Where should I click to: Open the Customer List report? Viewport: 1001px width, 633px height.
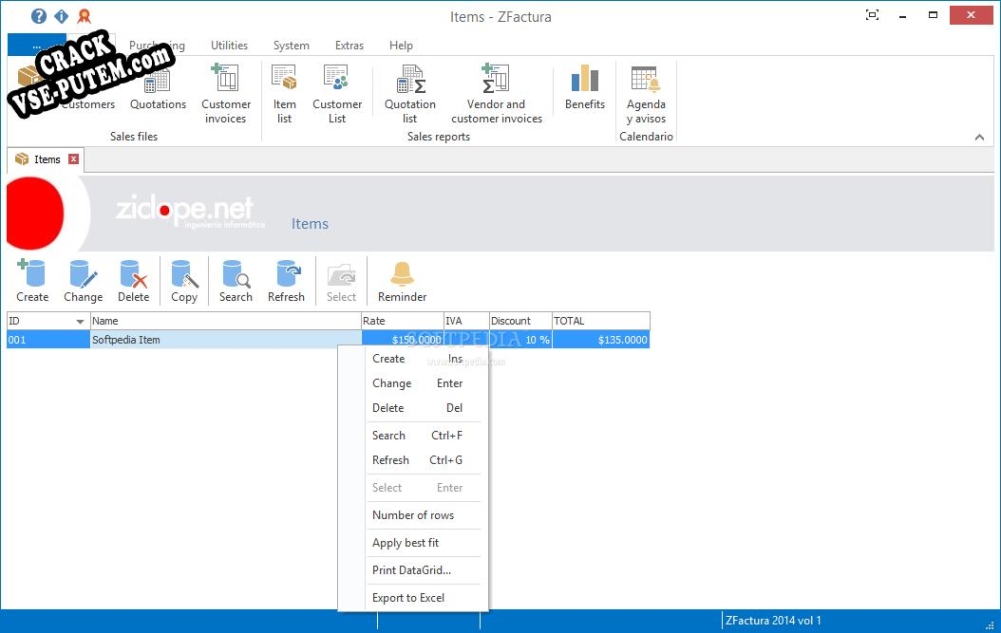point(336,94)
